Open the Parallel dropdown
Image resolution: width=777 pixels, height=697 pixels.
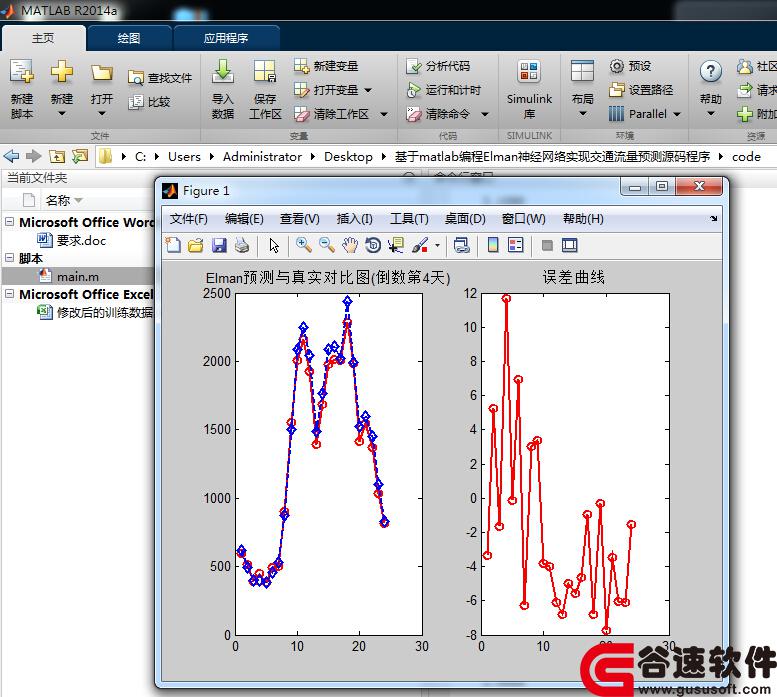pos(677,114)
